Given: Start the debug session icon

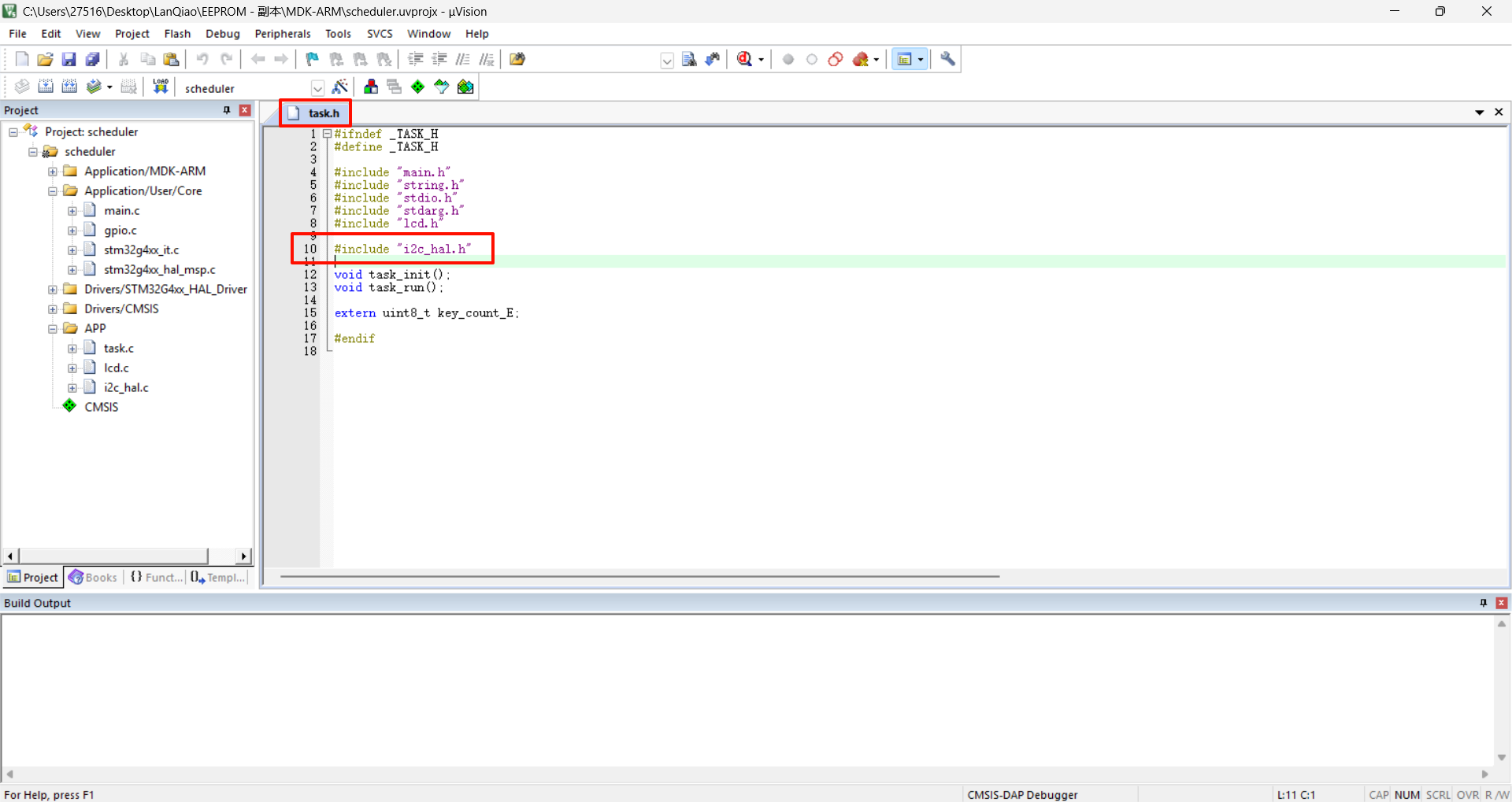Looking at the screenshot, I should coord(745,59).
